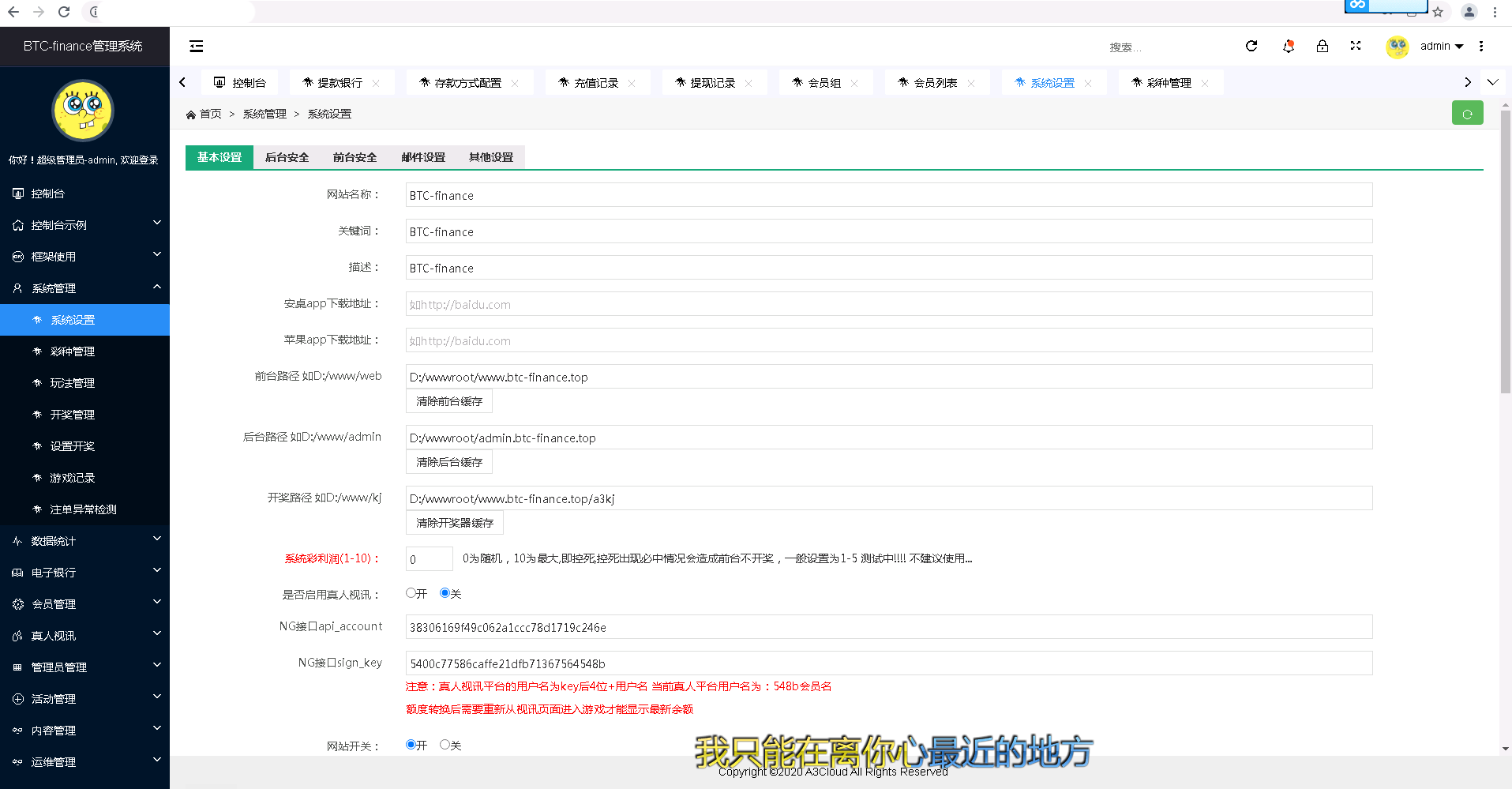The width and height of the screenshot is (1512, 789).
Task: Click the three-dot more options icon
Action: click(x=1481, y=47)
